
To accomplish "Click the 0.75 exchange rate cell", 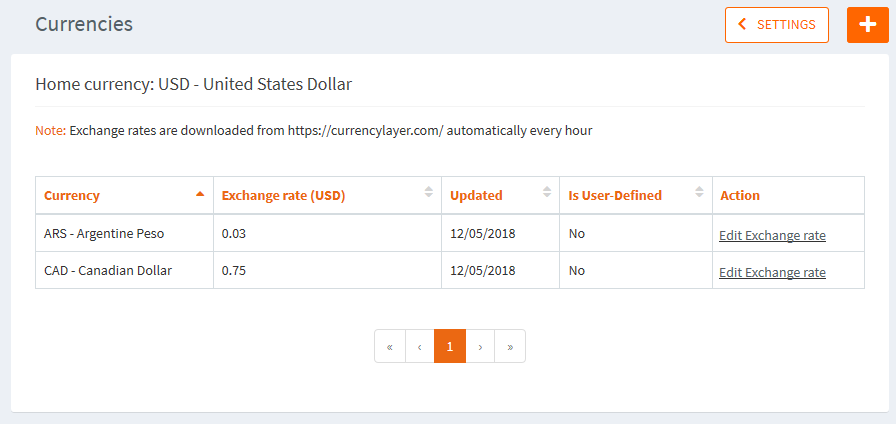I will (234, 270).
